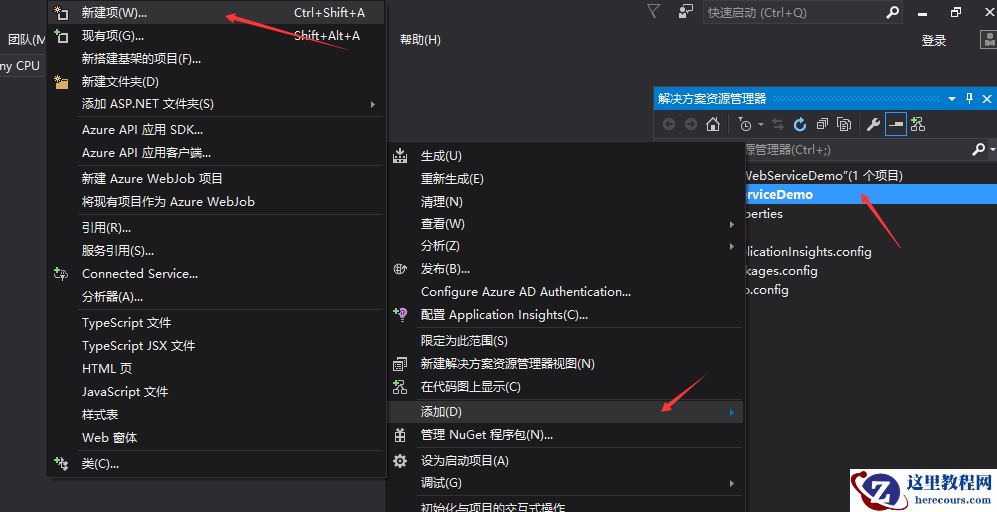The image size is (997, 512).
Task: Toggle Show All Files in Solution Explorer
Action: (844, 124)
